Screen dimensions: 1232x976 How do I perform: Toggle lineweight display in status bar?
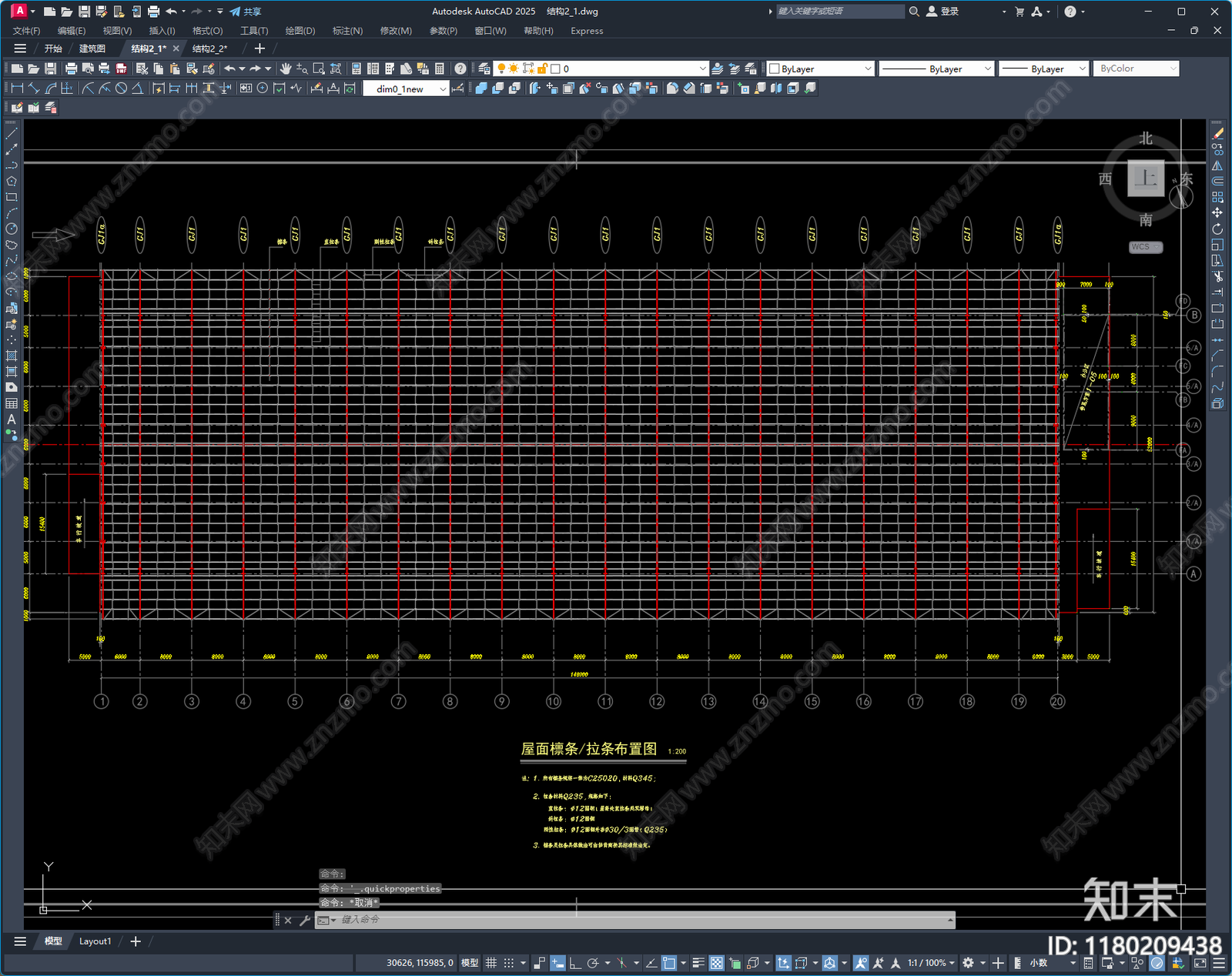pos(698,963)
